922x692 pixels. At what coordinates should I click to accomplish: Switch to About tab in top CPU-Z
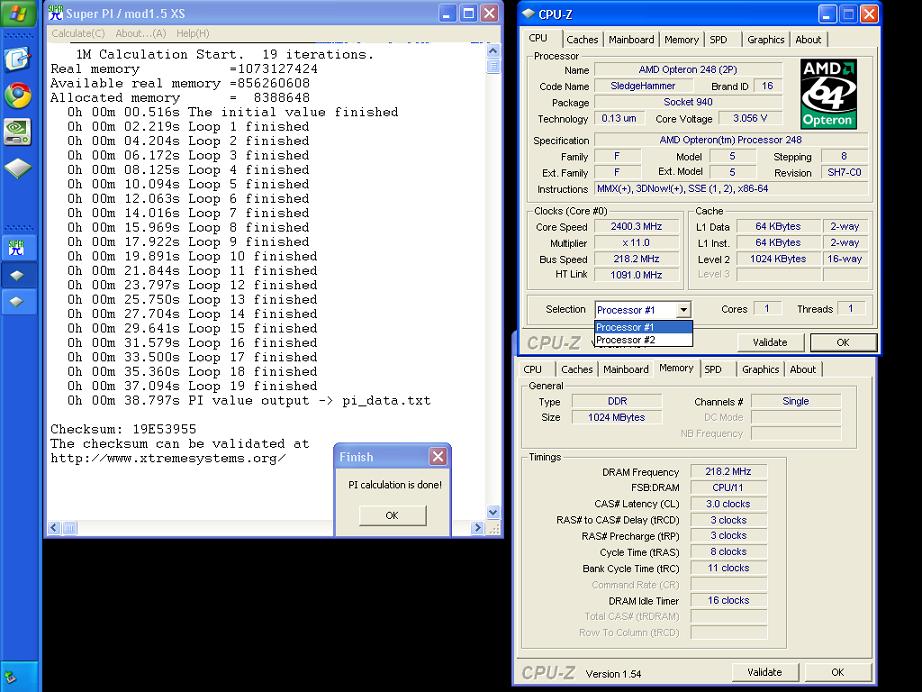pyautogui.click(x=808, y=39)
